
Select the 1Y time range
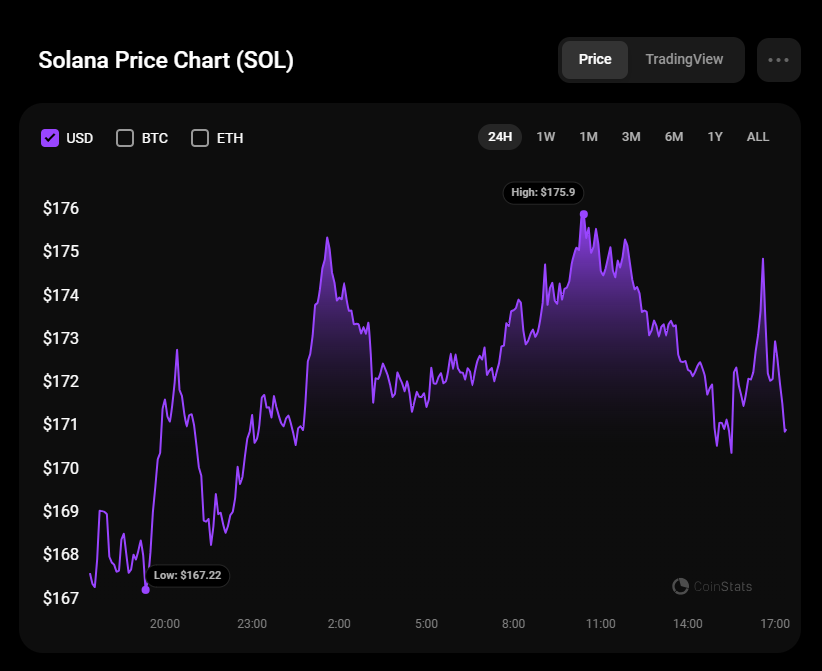click(x=715, y=137)
